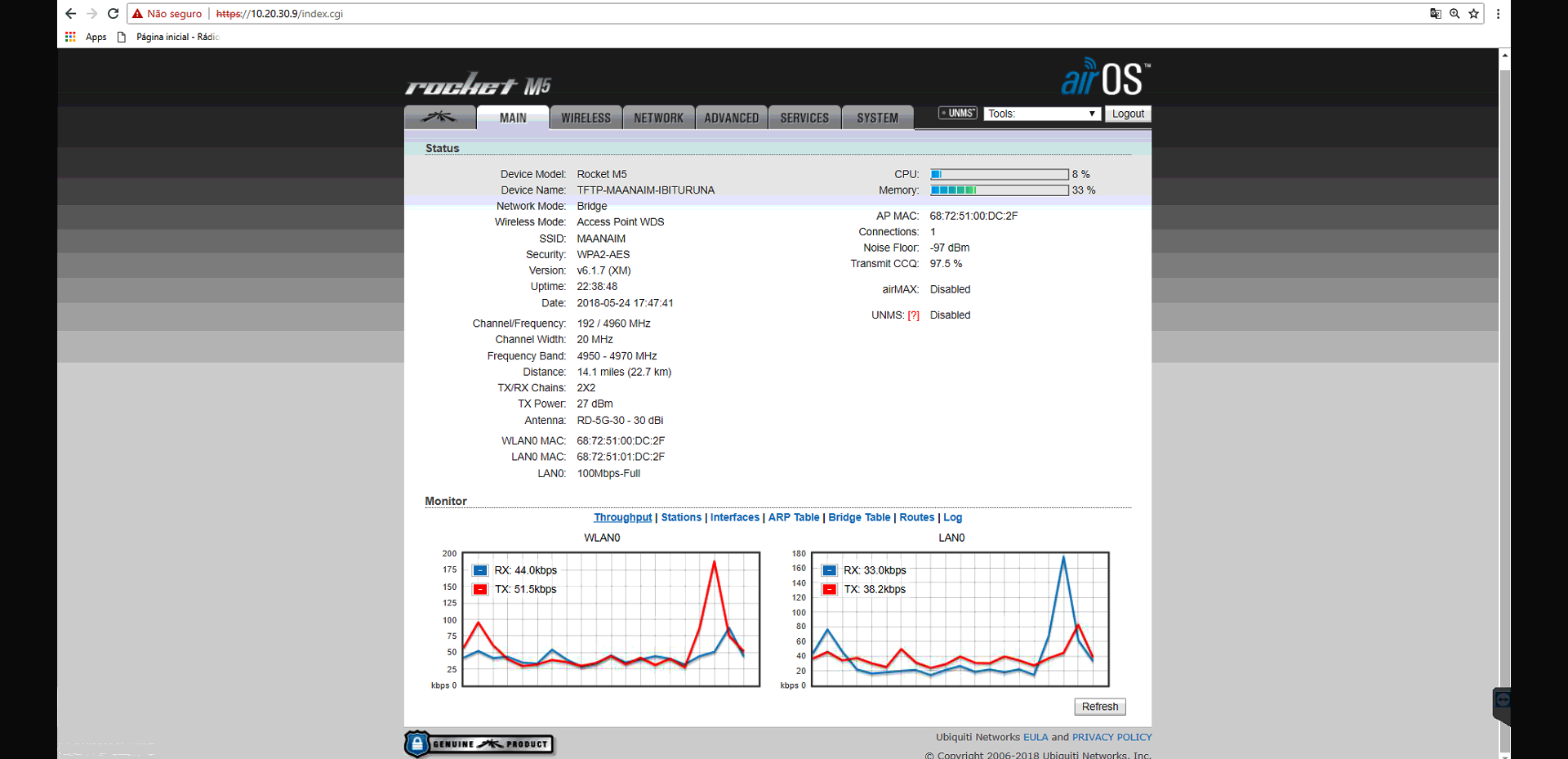Image resolution: width=1568 pixels, height=759 pixels.
Task: Select the version text v6.1.7 (XM)
Action: (604, 270)
